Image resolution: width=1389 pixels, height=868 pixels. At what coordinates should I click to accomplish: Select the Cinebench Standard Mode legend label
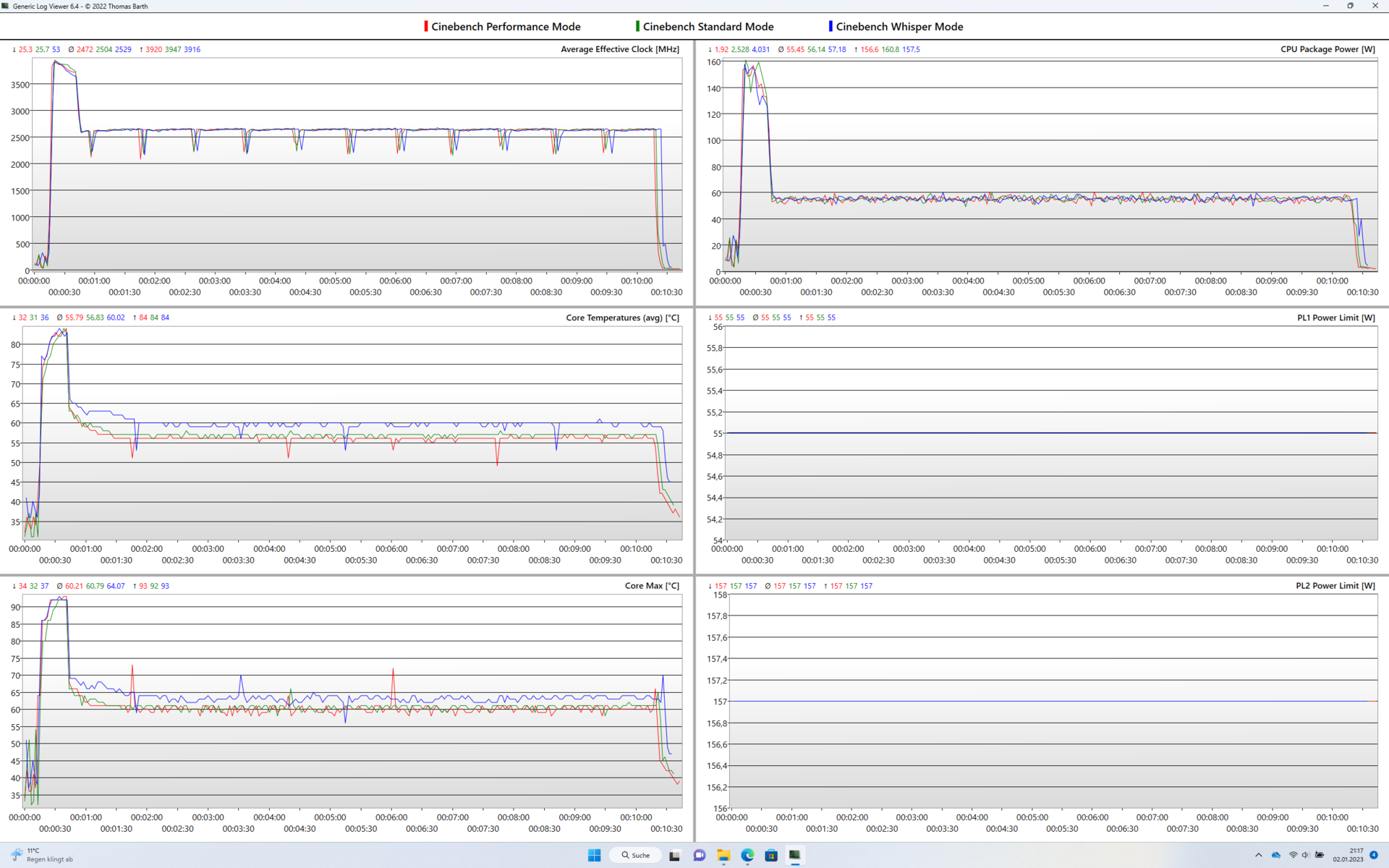click(x=708, y=27)
